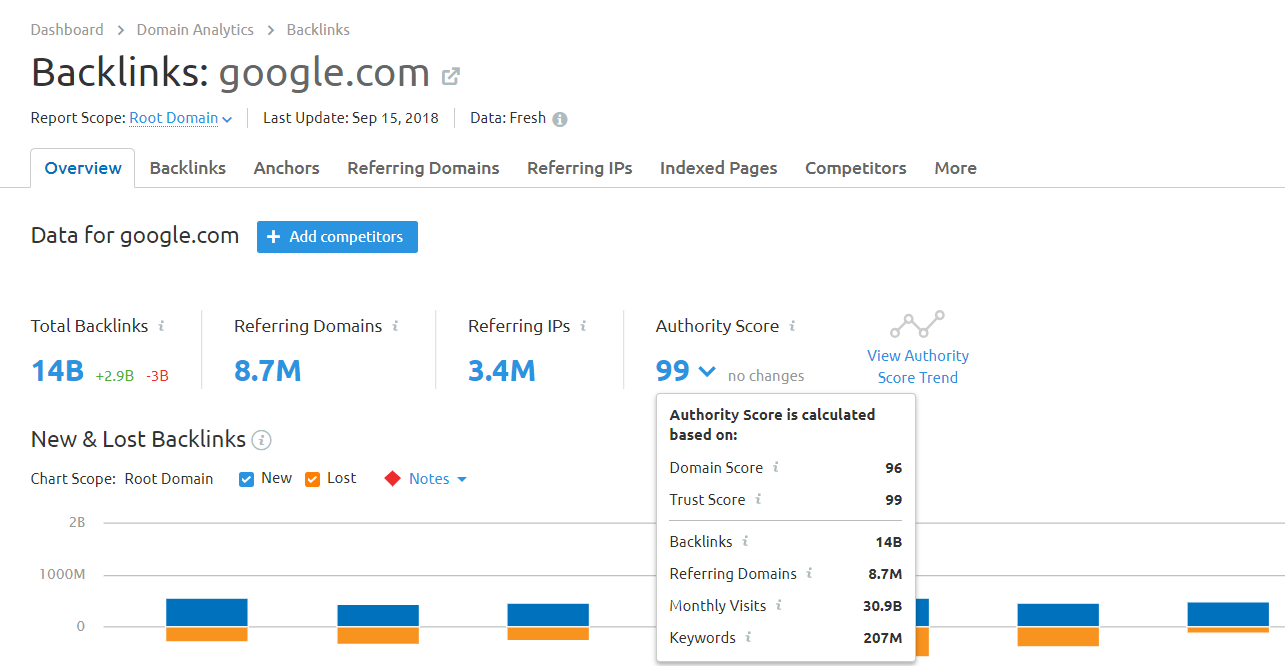Viewport: 1285px width, 666px height.
Task: Open the Indexed Pages tab
Action: coord(719,168)
